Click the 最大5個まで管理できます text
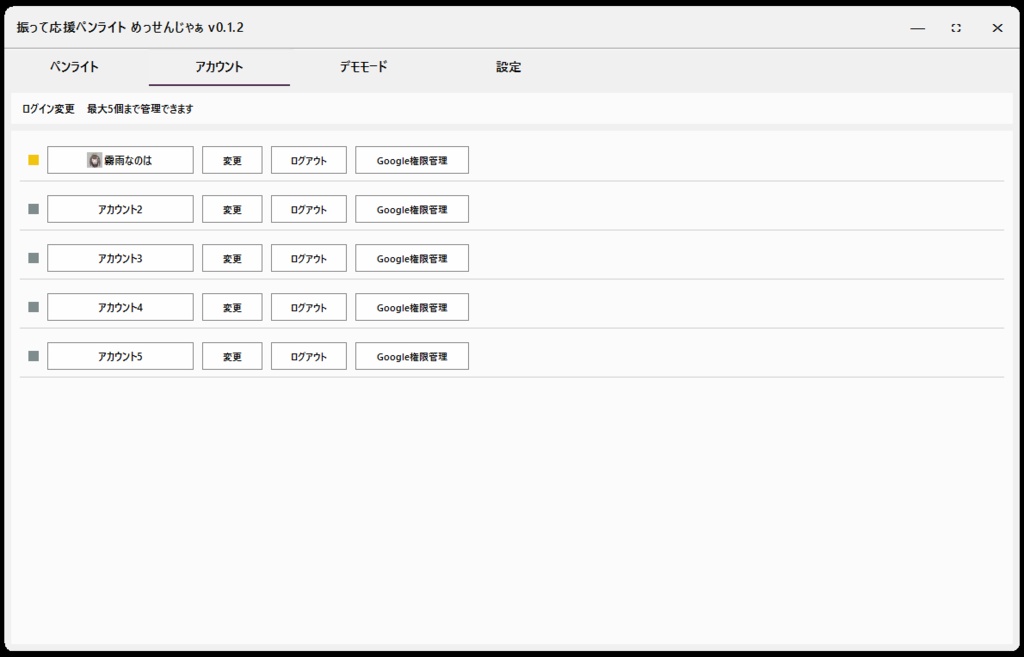The width and height of the screenshot is (1024, 657). click(140, 109)
